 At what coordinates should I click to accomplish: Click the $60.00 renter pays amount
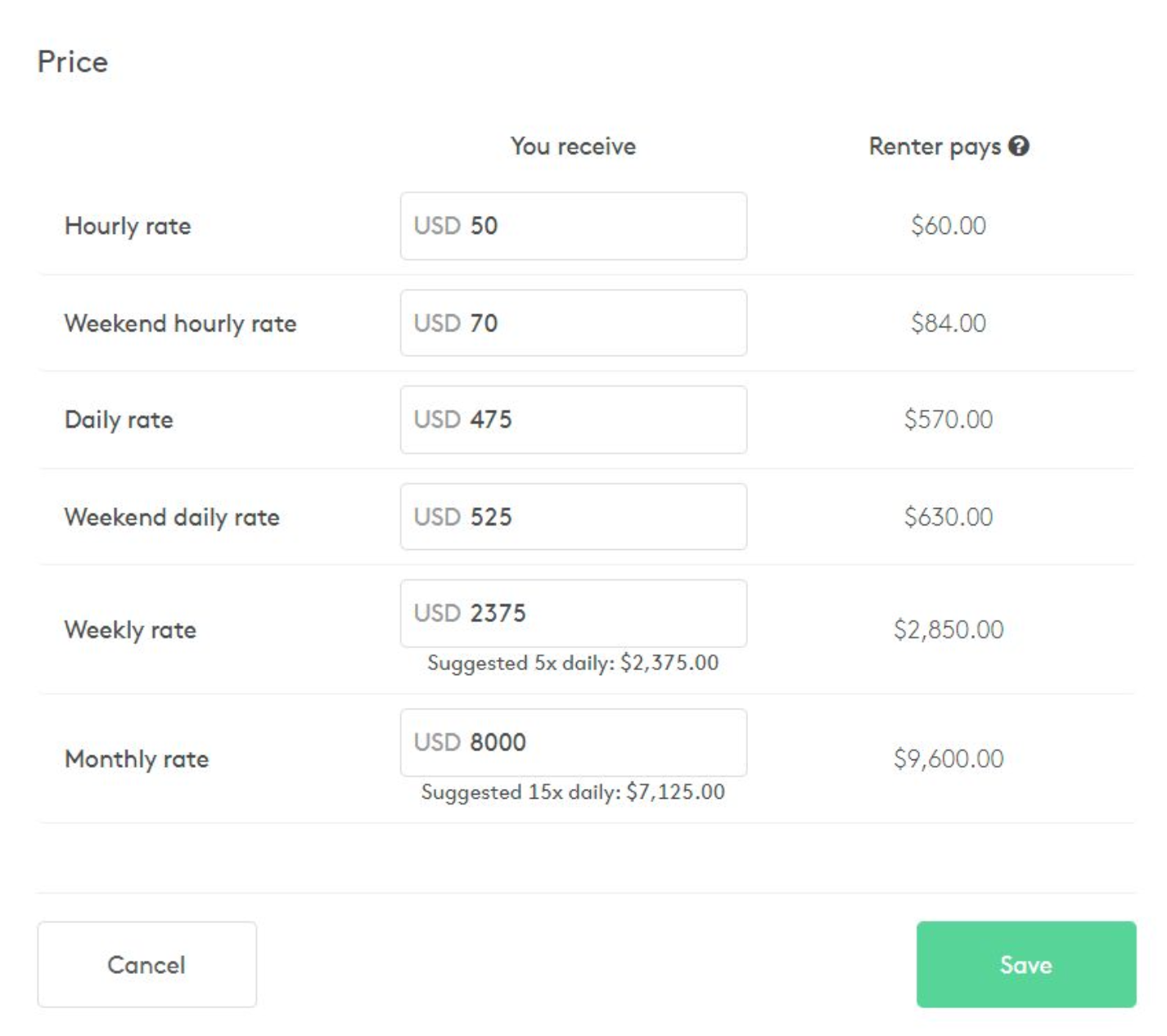[948, 226]
